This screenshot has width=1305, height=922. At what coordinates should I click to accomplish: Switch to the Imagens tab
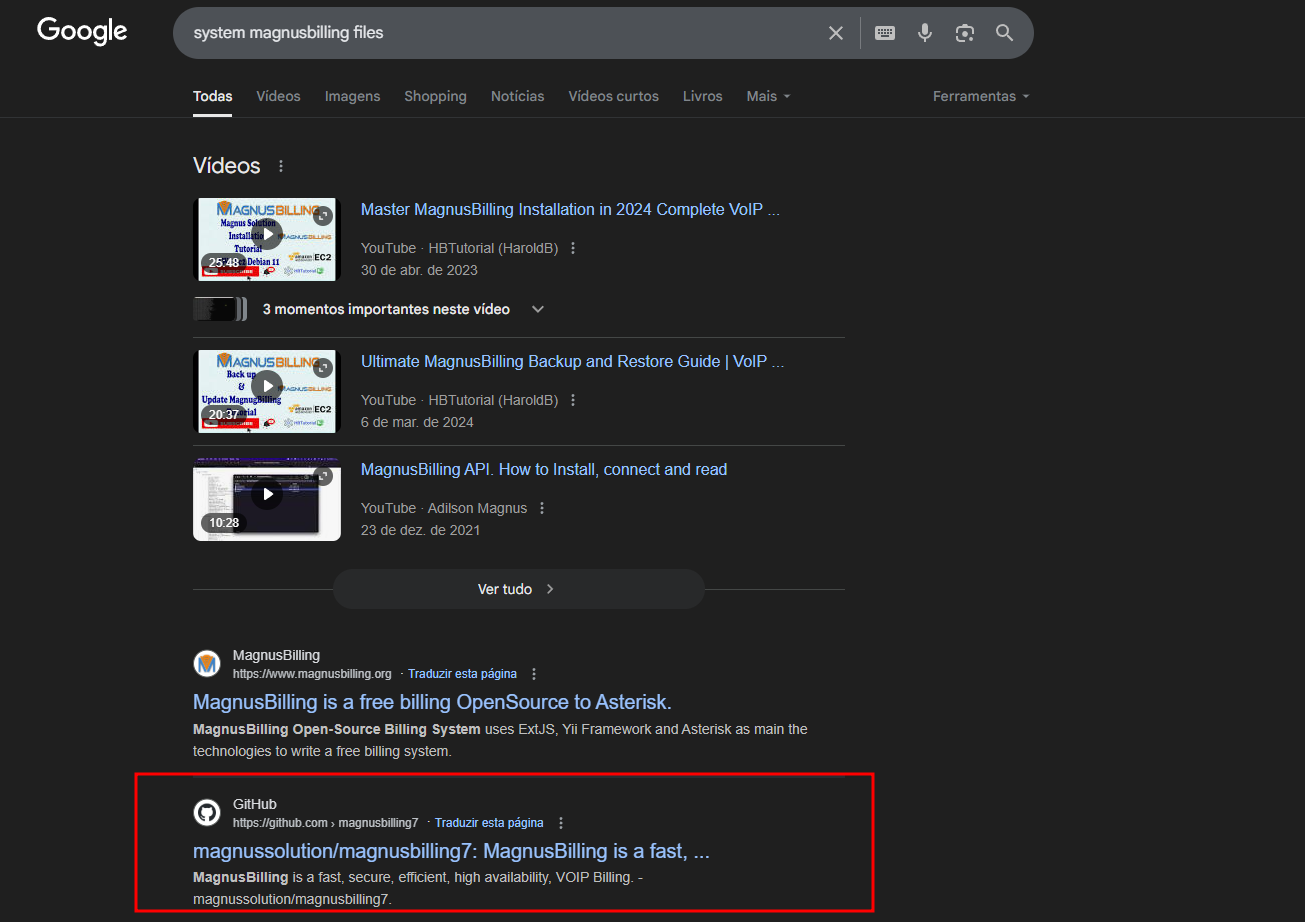352,96
